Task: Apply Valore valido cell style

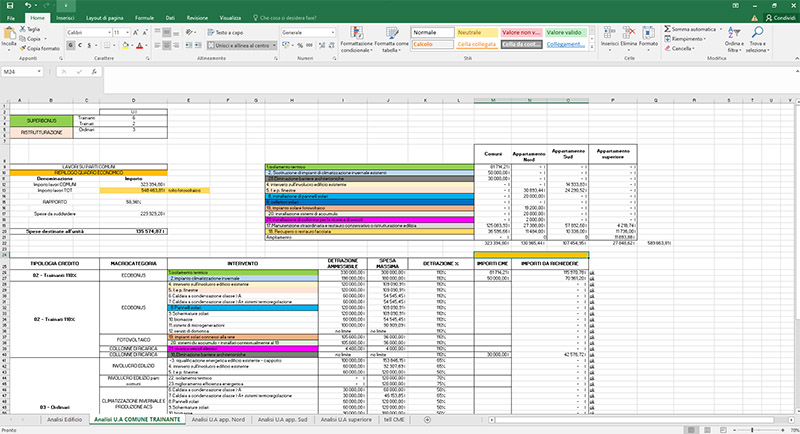Action: (x=565, y=32)
